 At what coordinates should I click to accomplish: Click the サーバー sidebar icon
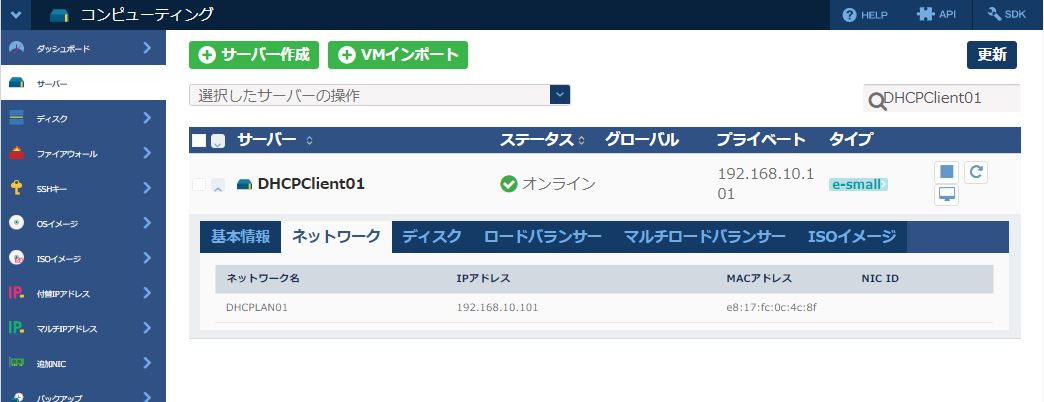17,83
